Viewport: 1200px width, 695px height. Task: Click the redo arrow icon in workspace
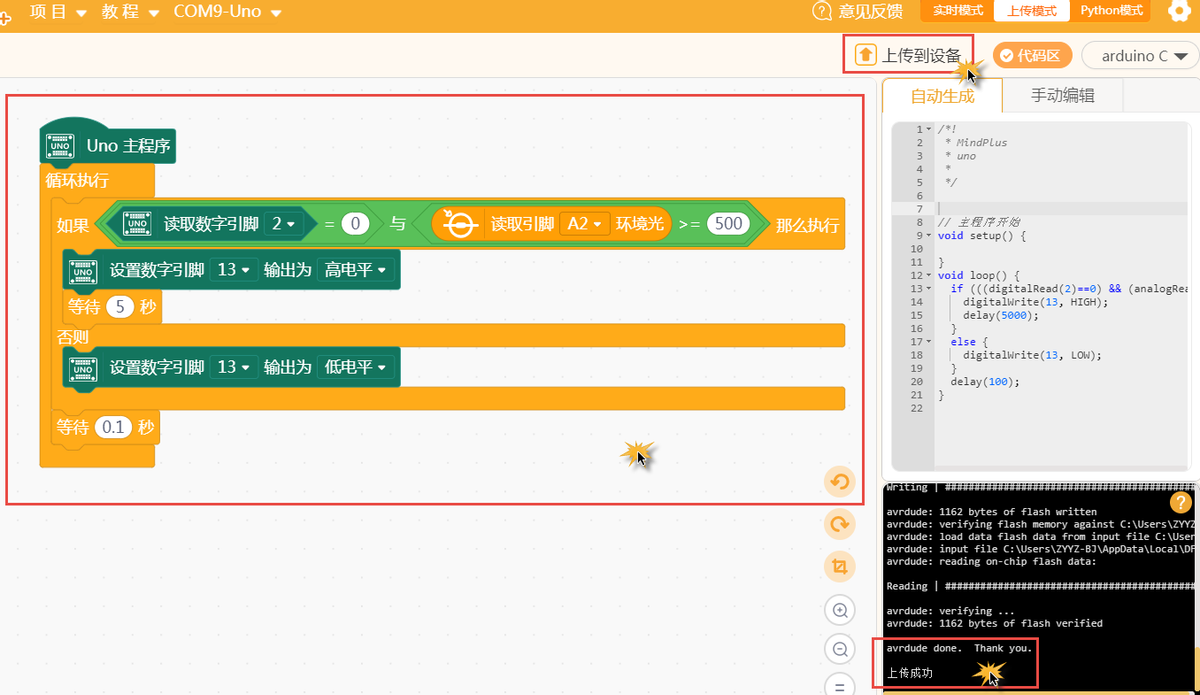(839, 524)
